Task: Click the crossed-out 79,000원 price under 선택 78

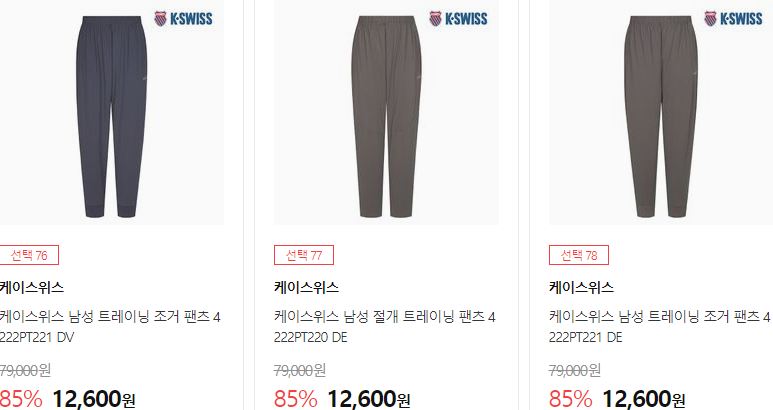Action: pyautogui.click(x=575, y=370)
